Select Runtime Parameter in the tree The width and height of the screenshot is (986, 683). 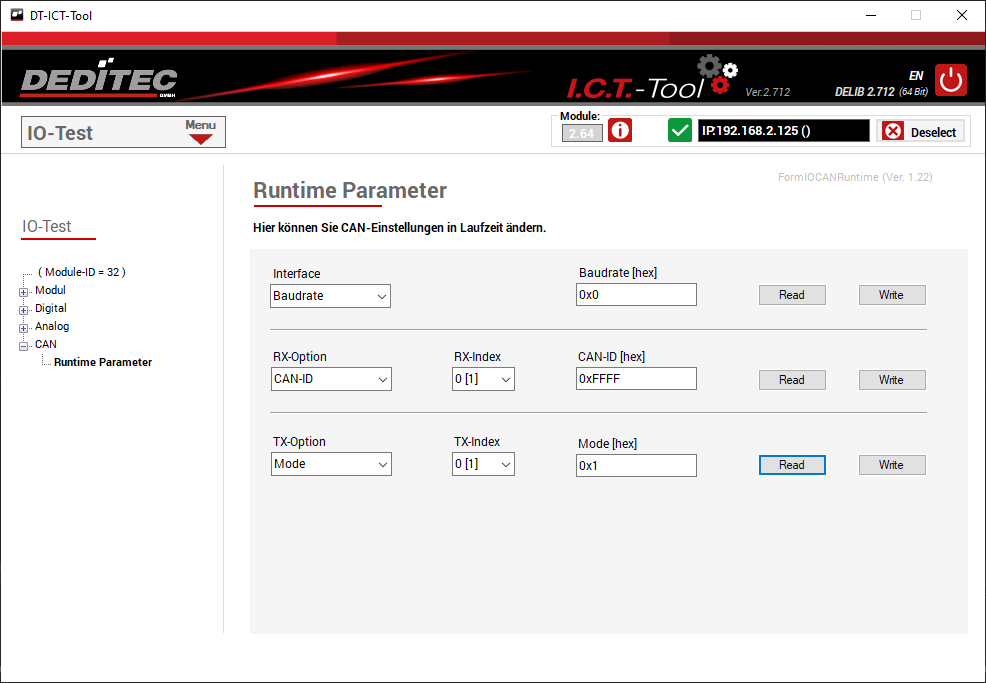pos(103,362)
